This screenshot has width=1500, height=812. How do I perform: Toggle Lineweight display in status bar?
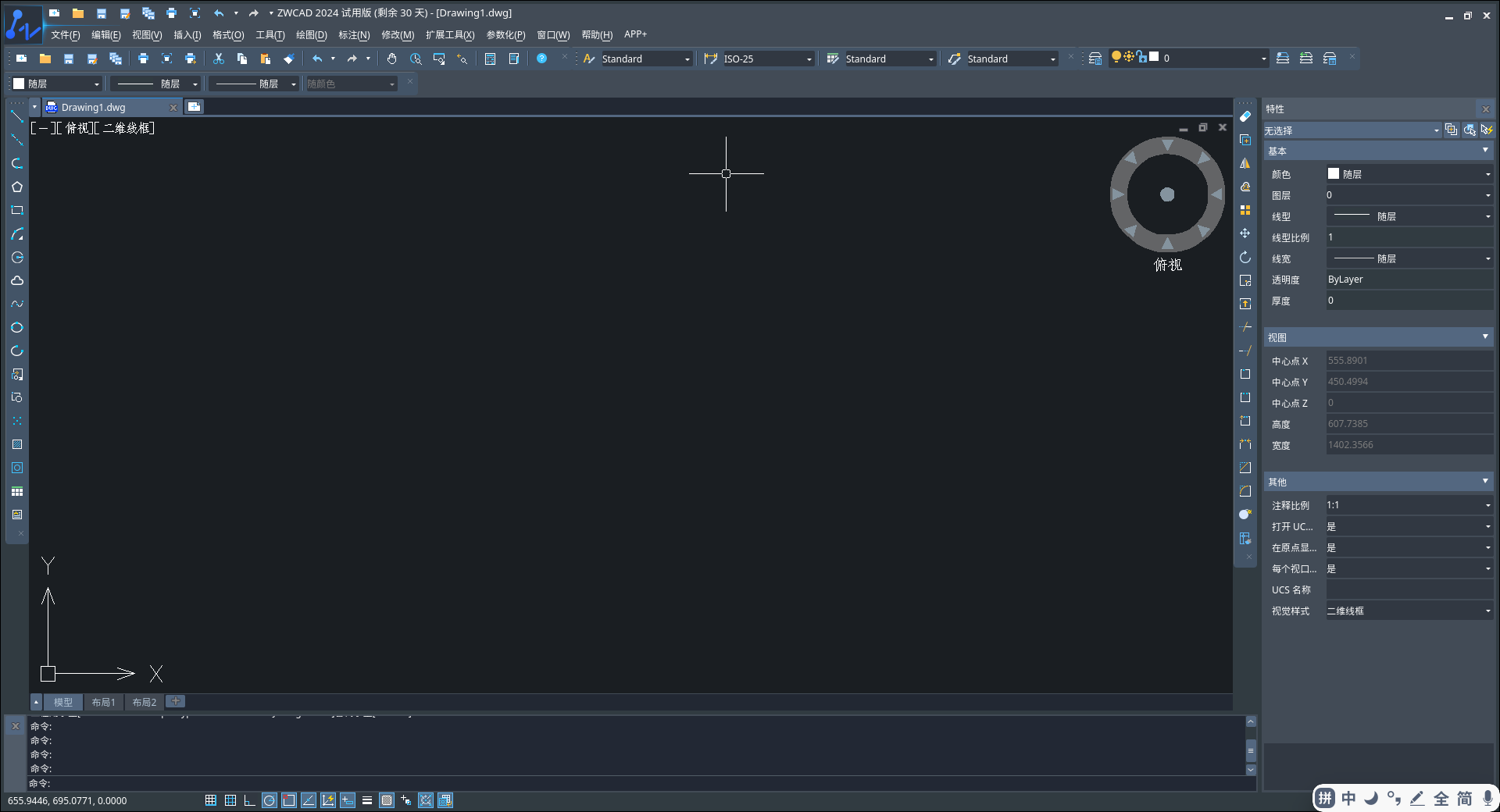click(x=367, y=800)
